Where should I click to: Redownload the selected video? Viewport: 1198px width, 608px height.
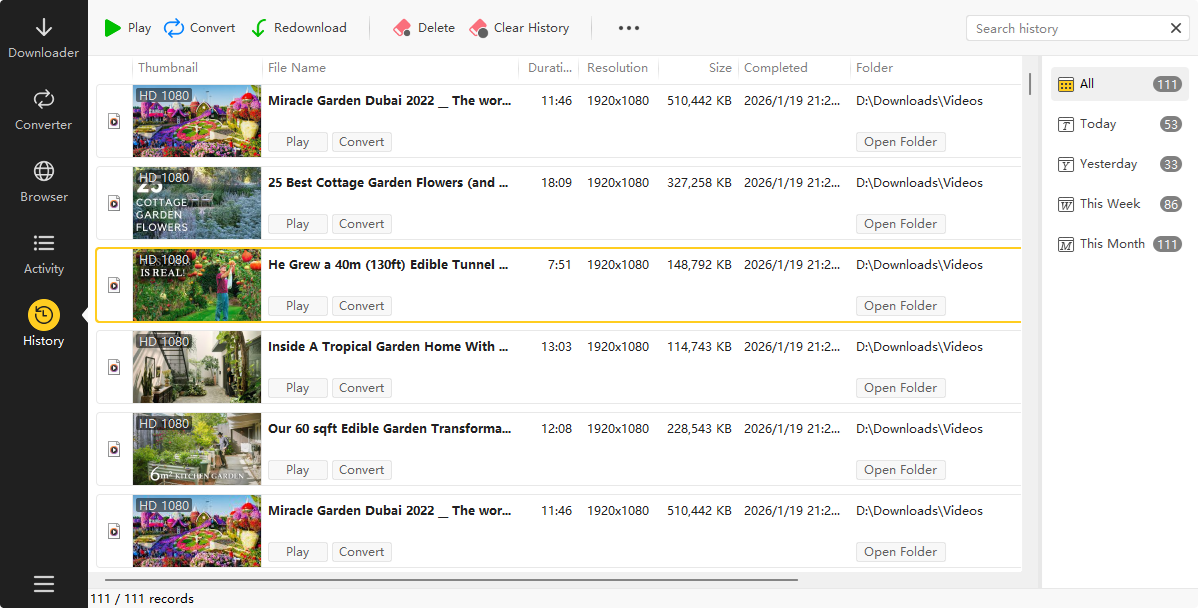click(x=298, y=28)
